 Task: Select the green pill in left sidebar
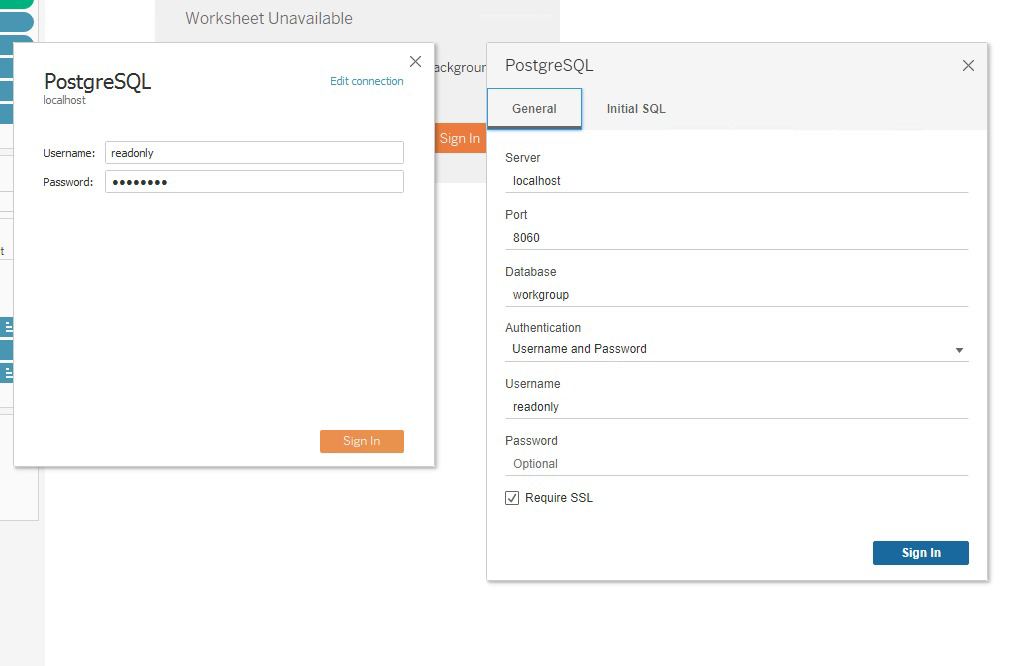pos(16,3)
